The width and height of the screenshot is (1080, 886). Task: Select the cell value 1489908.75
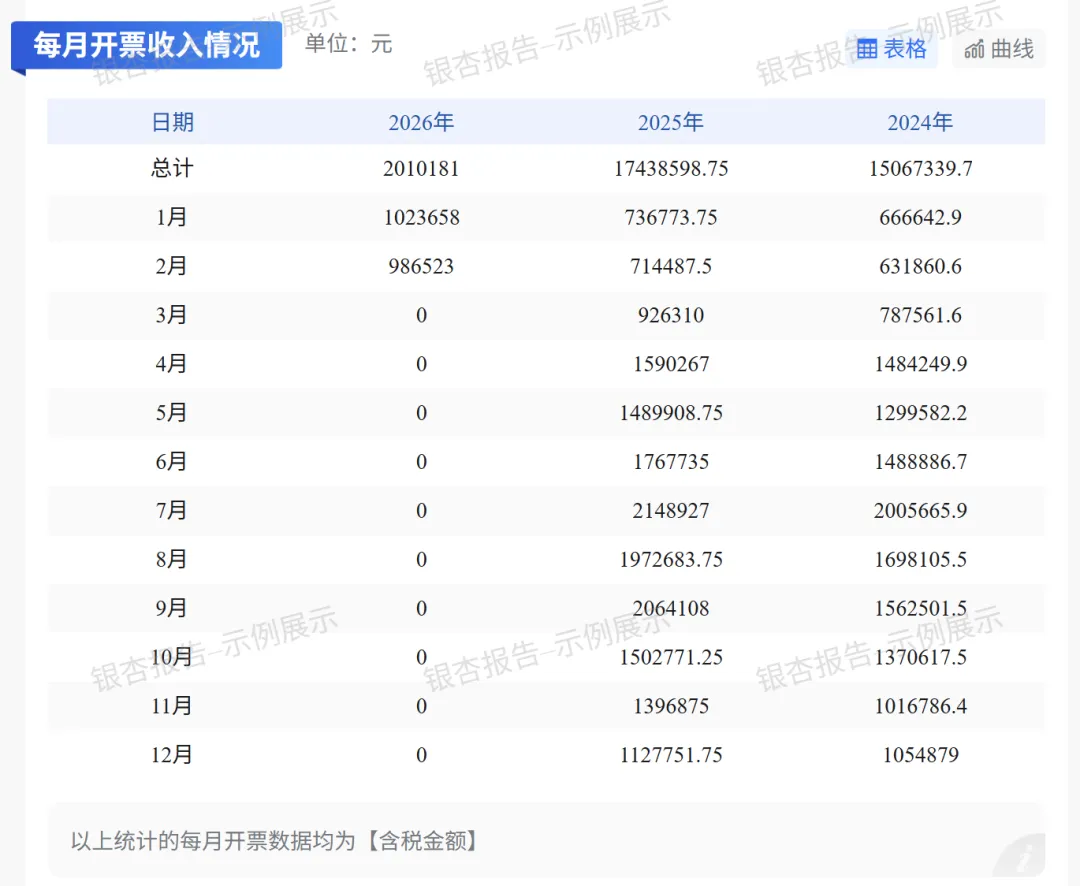pyautogui.click(x=671, y=413)
